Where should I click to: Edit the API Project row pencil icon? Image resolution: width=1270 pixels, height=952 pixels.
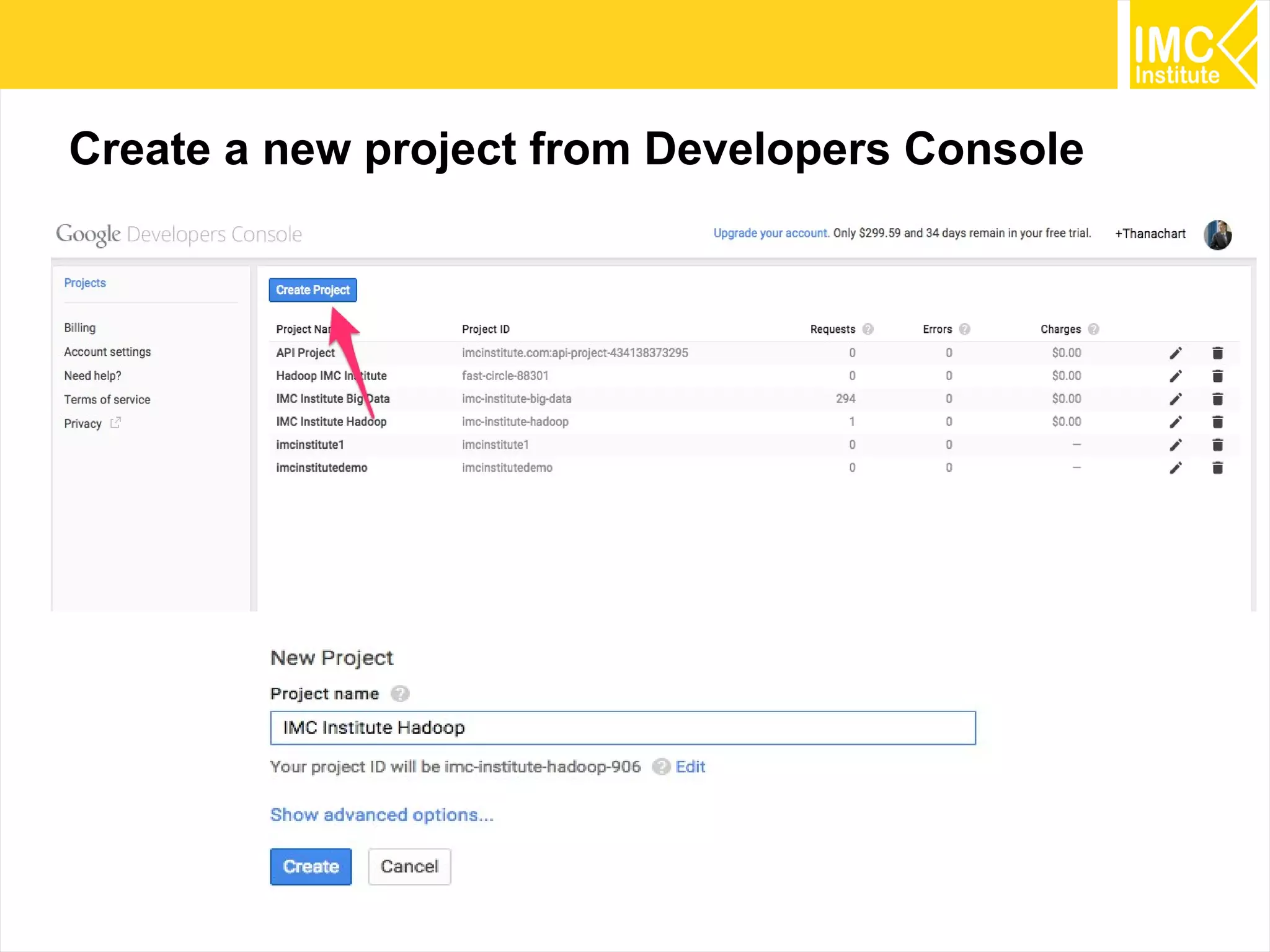click(x=1176, y=353)
